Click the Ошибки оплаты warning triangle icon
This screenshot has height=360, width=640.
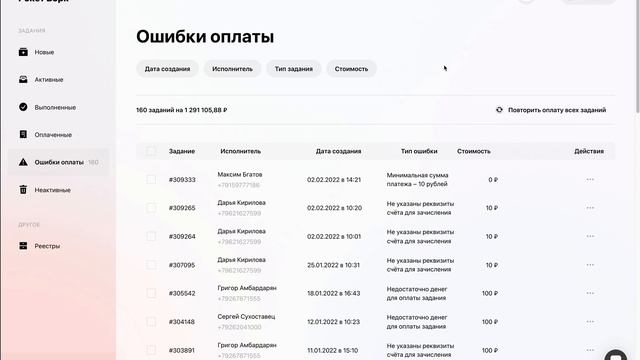pyautogui.click(x=23, y=162)
